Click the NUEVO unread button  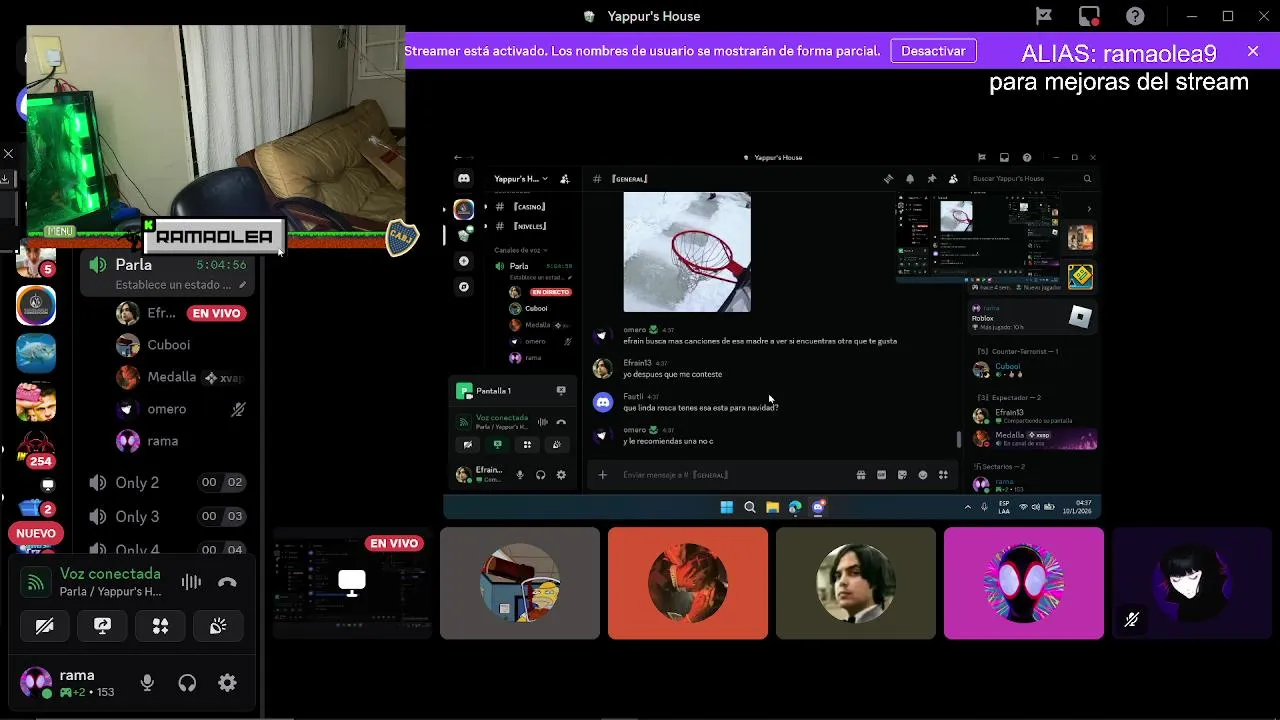[36, 533]
